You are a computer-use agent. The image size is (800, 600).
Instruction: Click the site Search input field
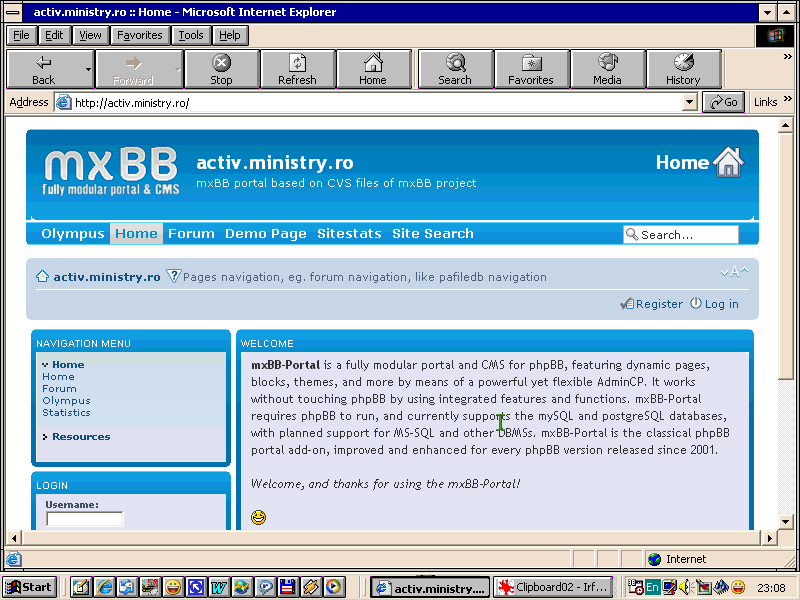click(687, 235)
